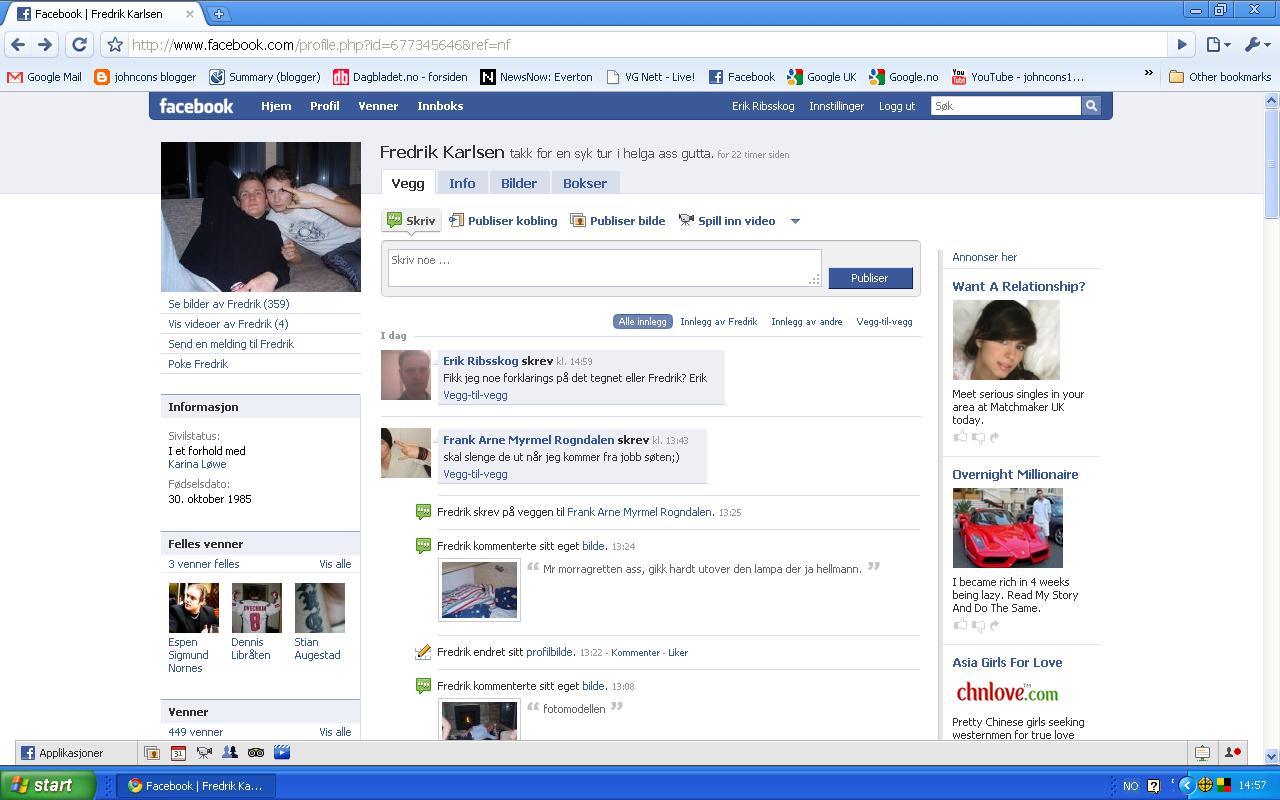Select the Skriv publisher option

click(411, 221)
